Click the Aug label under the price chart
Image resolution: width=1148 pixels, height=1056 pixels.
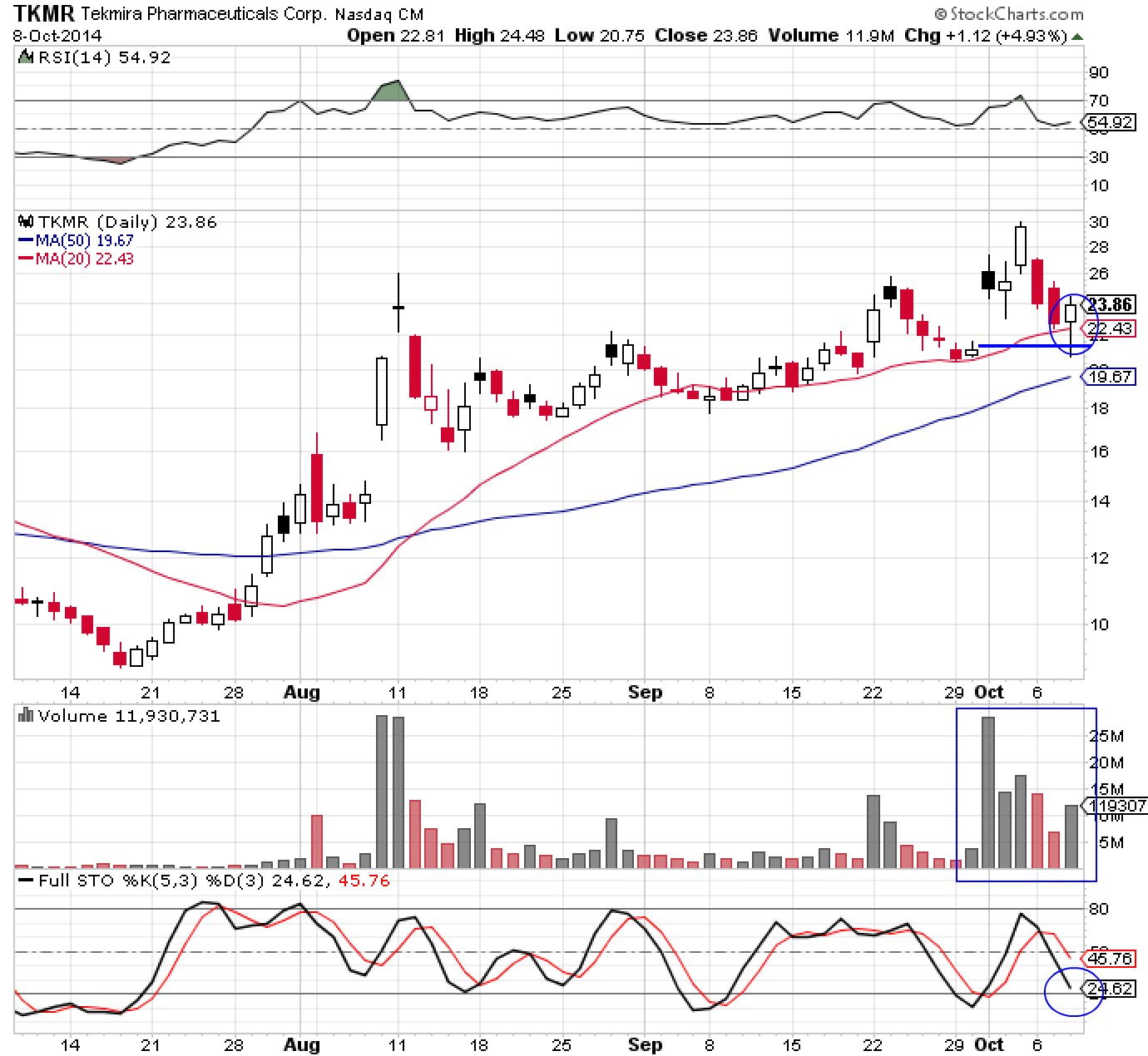point(302,692)
